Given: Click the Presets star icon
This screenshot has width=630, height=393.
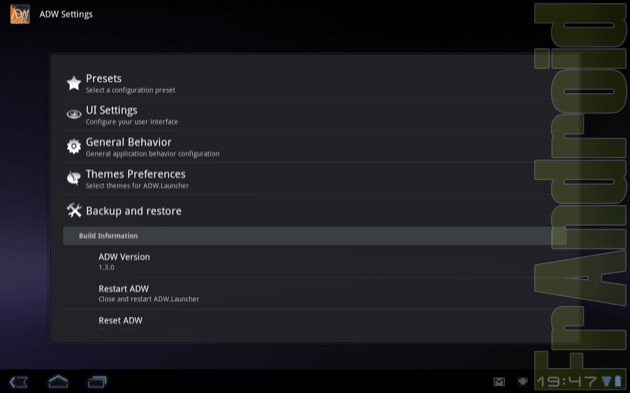Looking at the screenshot, I should (74, 83).
